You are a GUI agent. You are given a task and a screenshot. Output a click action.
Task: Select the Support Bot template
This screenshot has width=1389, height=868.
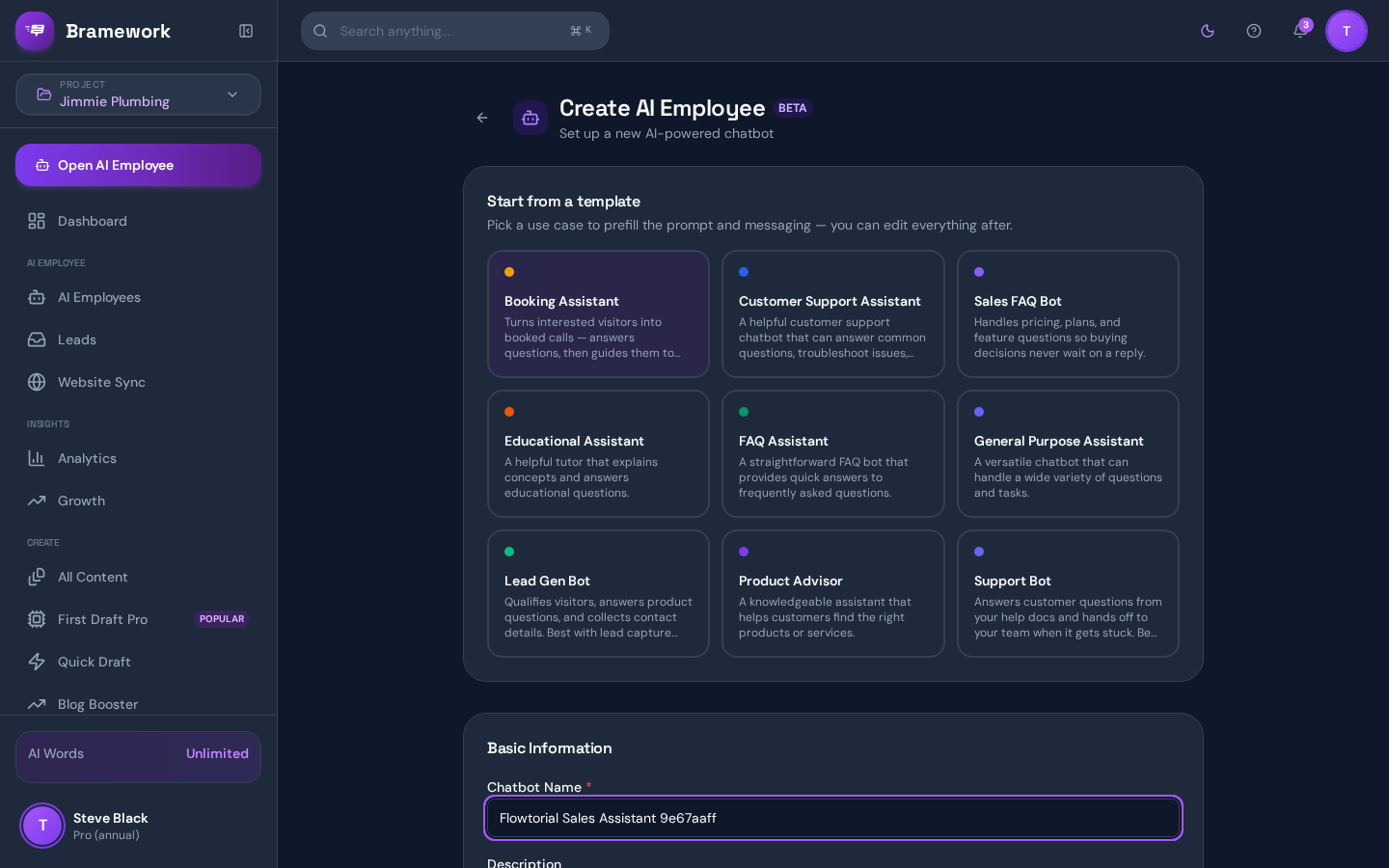(x=1068, y=593)
